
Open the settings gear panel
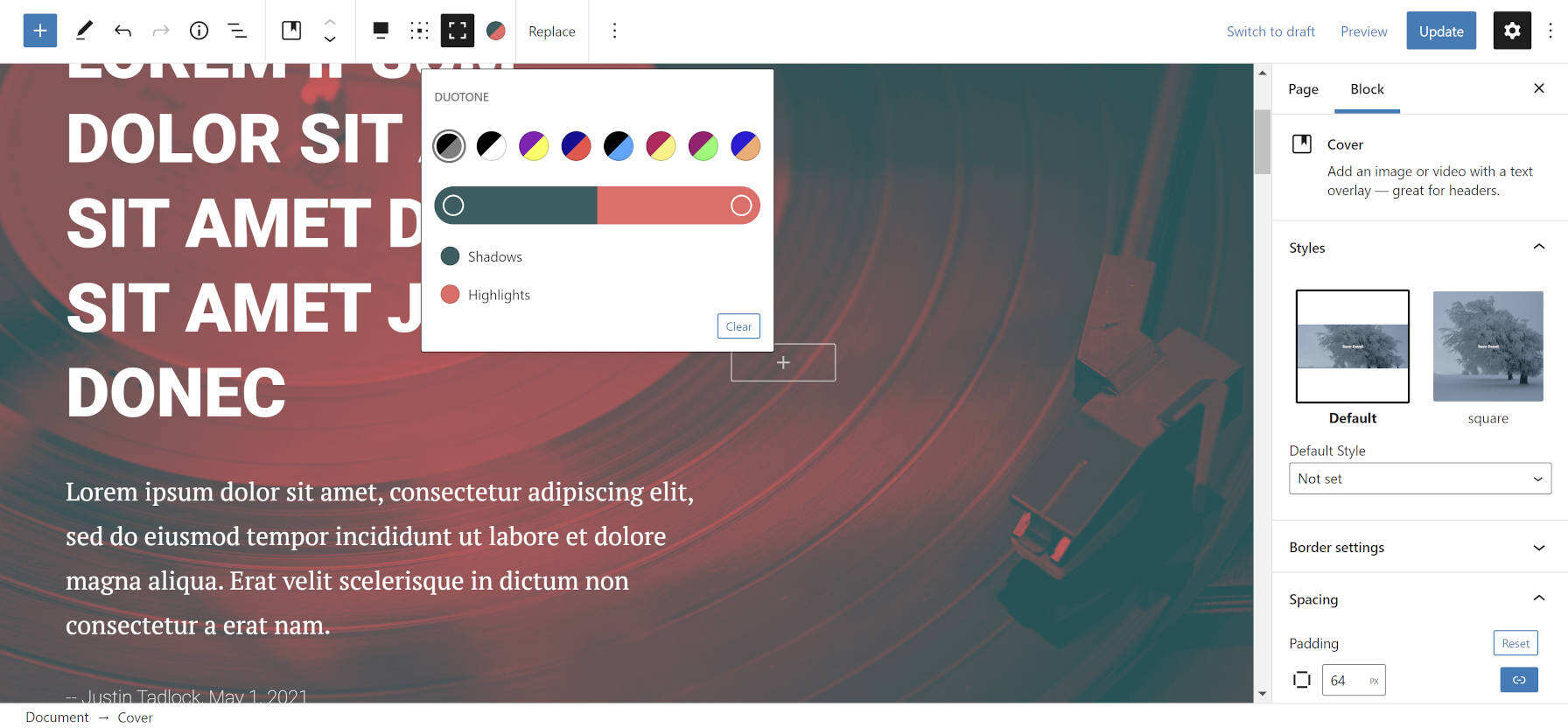pos(1512,31)
